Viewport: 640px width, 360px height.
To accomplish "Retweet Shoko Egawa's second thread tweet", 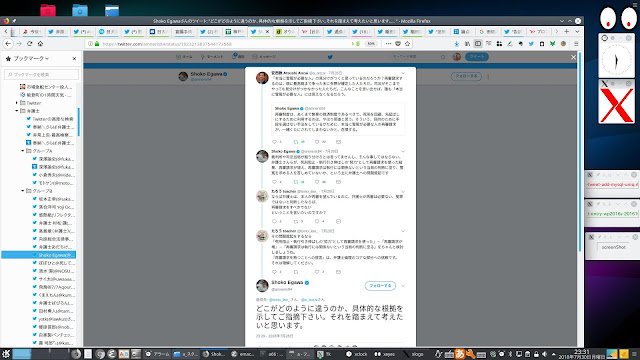I will pyautogui.click(x=296, y=182).
